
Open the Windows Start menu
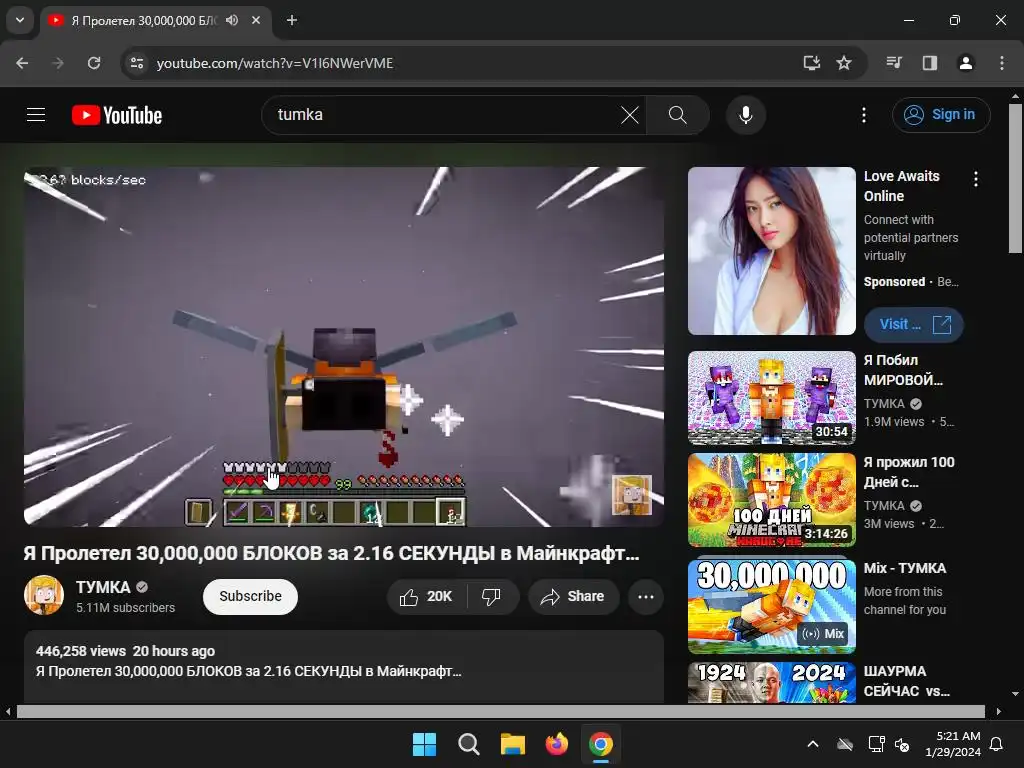coord(424,744)
